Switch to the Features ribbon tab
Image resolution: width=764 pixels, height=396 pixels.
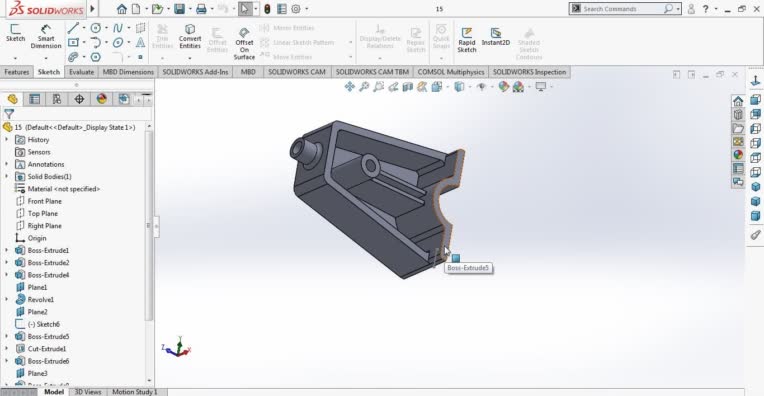click(x=17, y=72)
